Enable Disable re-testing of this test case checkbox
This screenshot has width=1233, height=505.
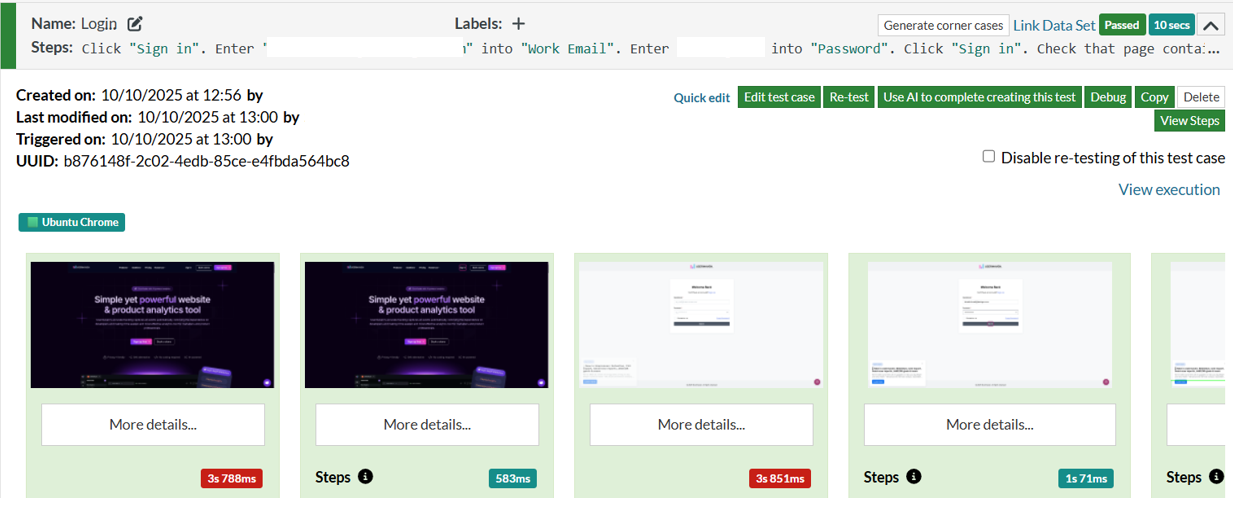989,157
